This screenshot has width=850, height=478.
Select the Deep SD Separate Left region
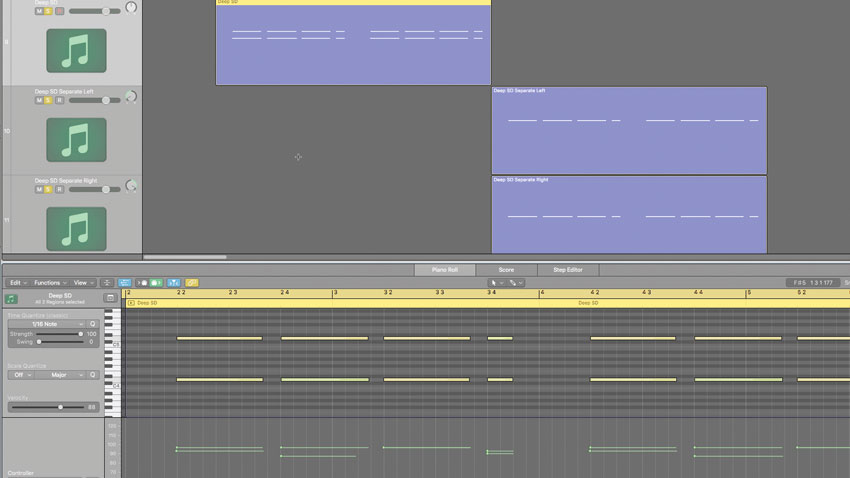click(629, 131)
